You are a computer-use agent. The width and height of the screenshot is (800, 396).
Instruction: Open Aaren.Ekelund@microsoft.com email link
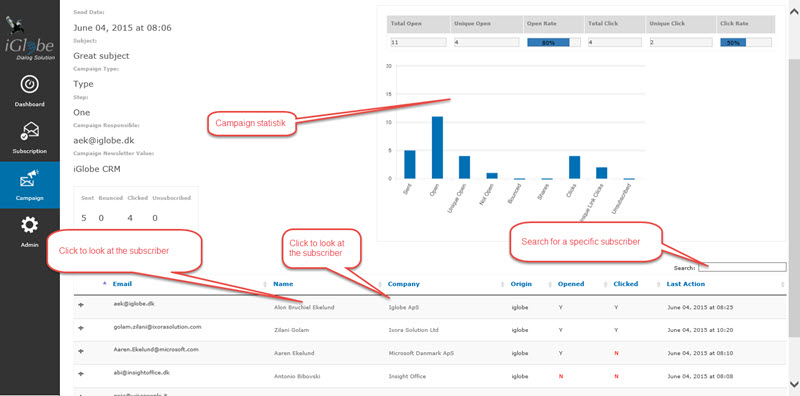tap(156, 350)
